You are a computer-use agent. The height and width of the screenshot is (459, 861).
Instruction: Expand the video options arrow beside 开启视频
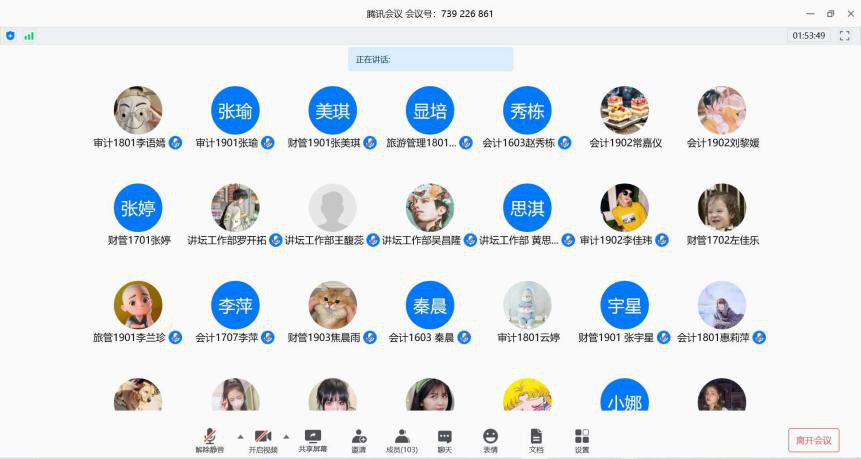[x=286, y=436]
